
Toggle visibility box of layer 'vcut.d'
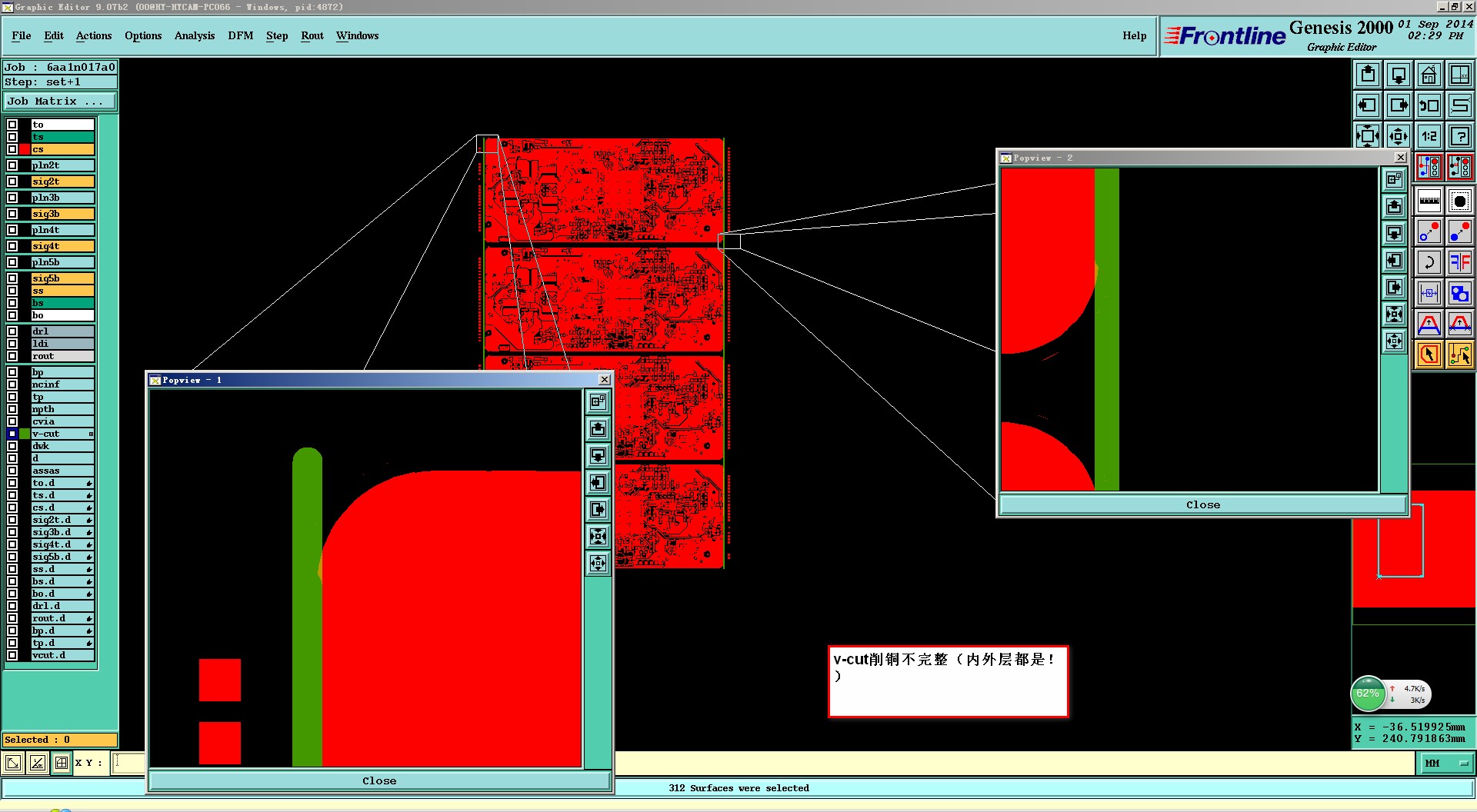pyautogui.click(x=12, y=655)
